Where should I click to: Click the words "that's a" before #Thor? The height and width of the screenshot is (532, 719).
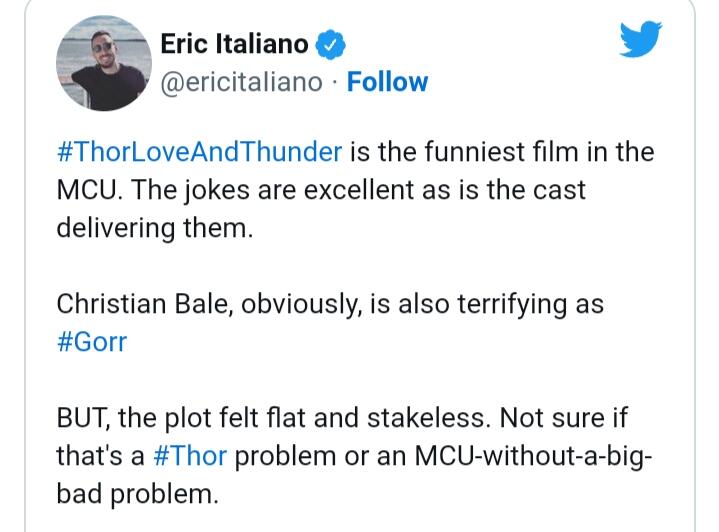(100, 456)
